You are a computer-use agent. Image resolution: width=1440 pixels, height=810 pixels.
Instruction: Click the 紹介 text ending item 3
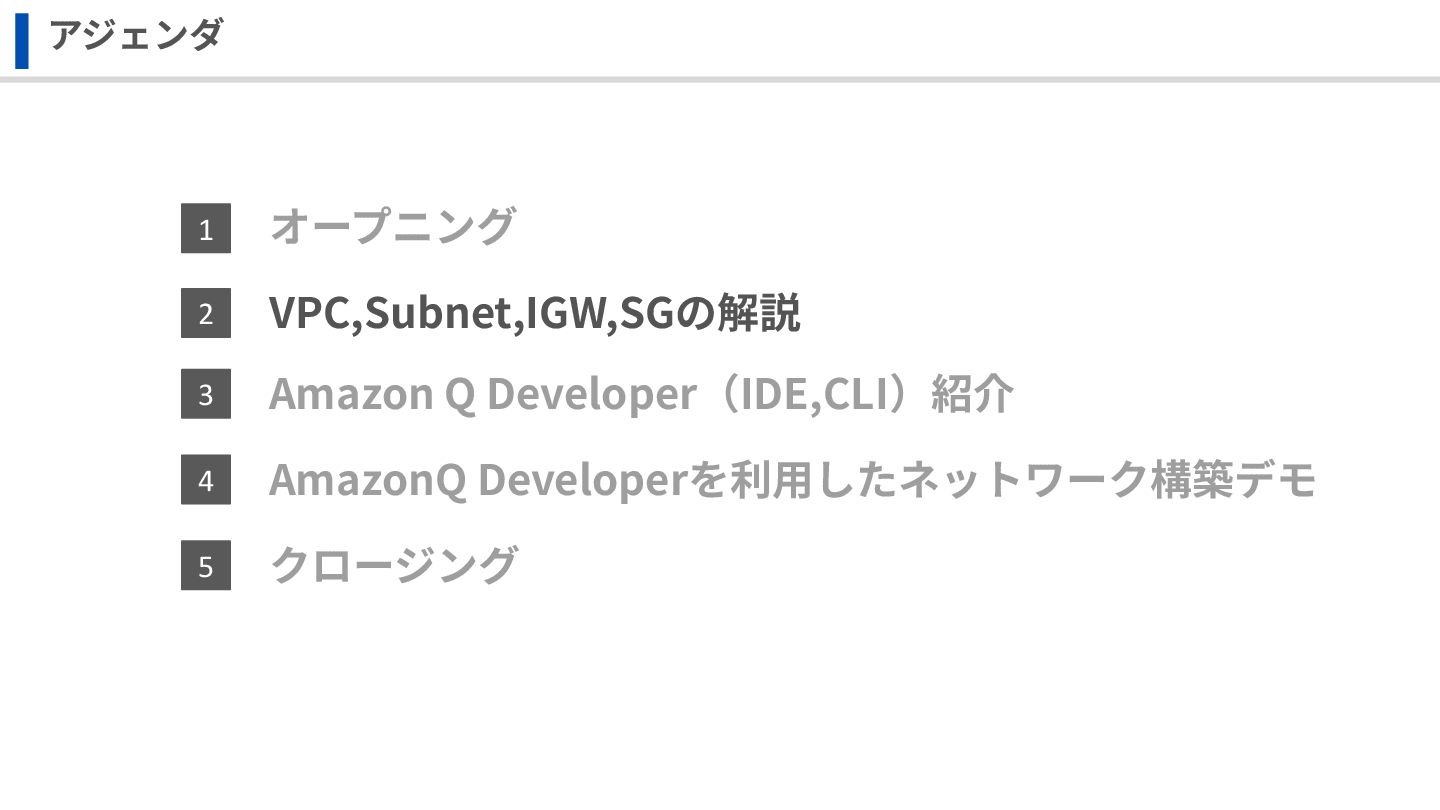coord(972,395)
